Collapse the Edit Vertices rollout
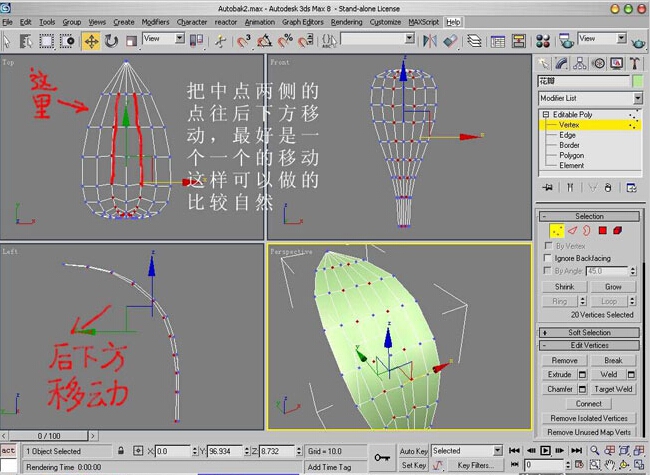The image size is (650, 475). point(589,345)
